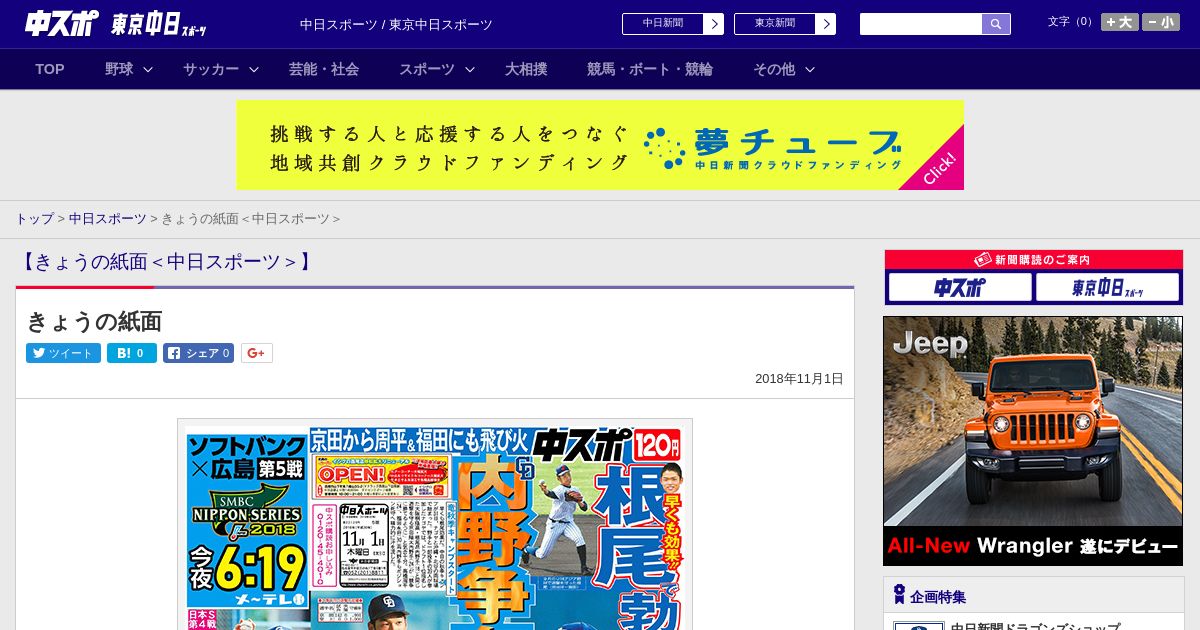Open the 東京新聞 link button
Screen dimensions: 1200x630
(785, 24)
